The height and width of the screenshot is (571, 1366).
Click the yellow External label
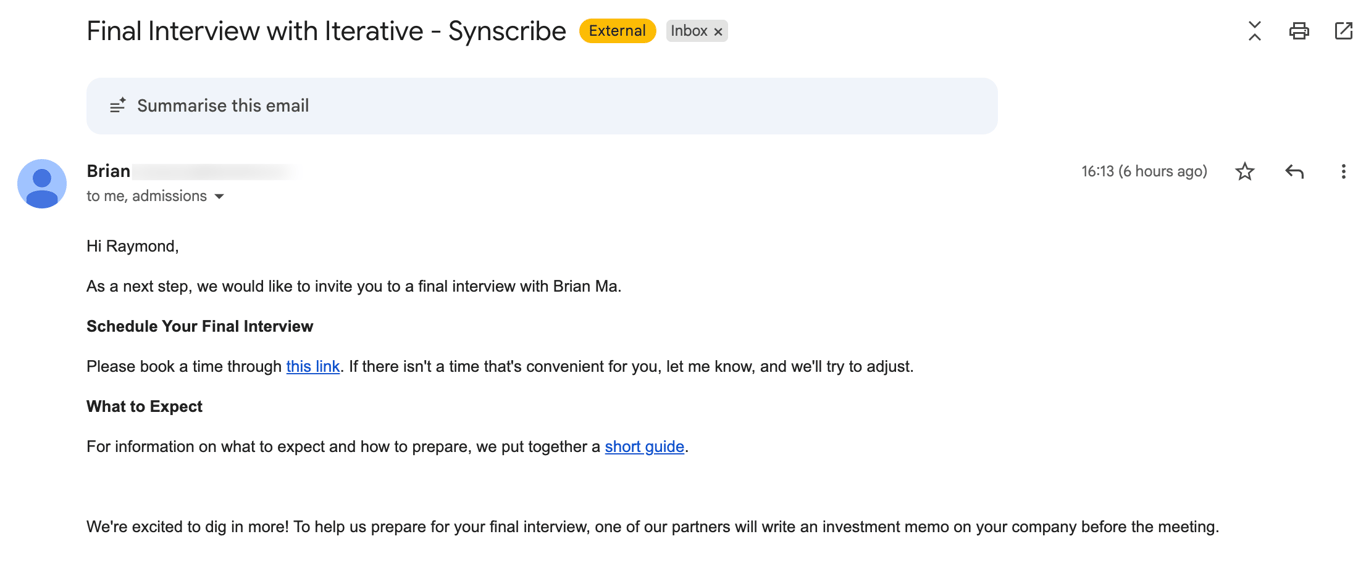617,31
